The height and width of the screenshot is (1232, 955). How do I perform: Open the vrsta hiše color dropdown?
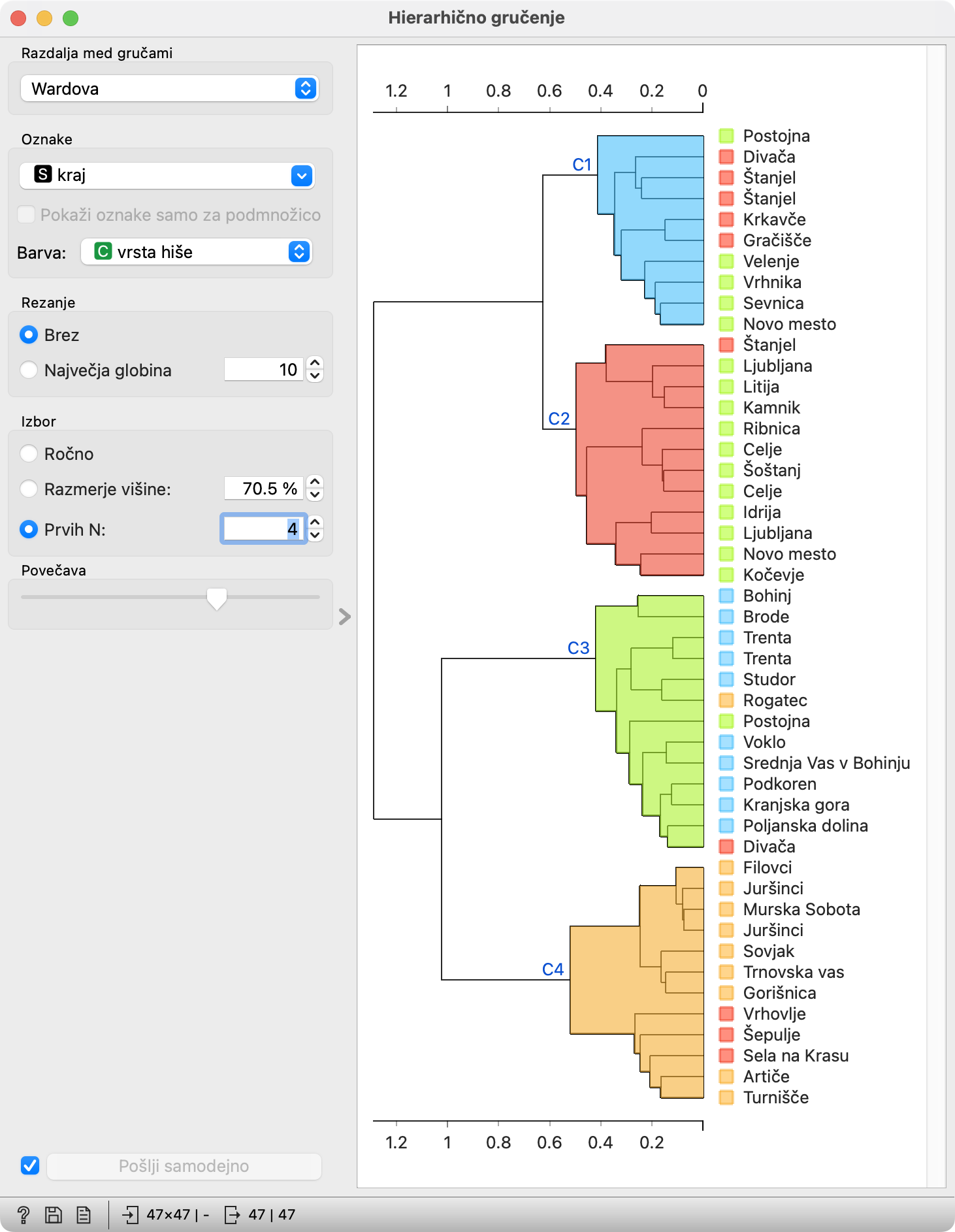pyautogui.click(x=197, y=251)
